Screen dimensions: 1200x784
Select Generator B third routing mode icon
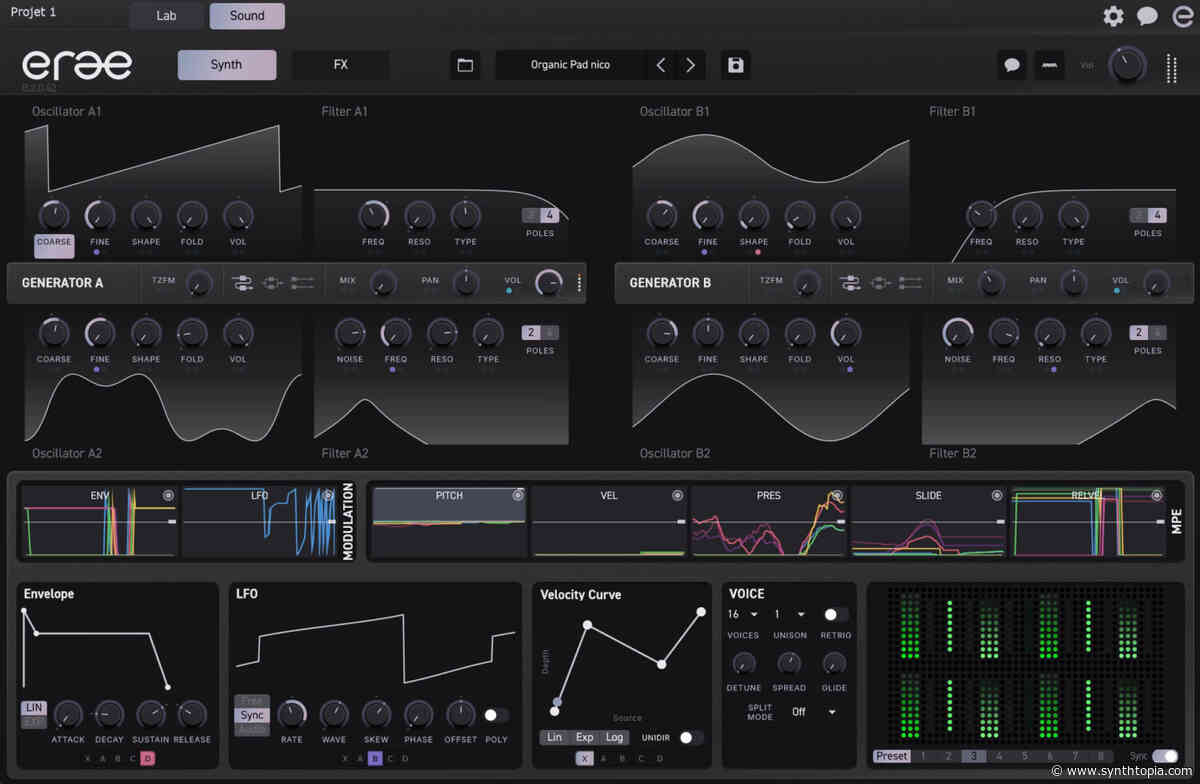tap(910, 284)
